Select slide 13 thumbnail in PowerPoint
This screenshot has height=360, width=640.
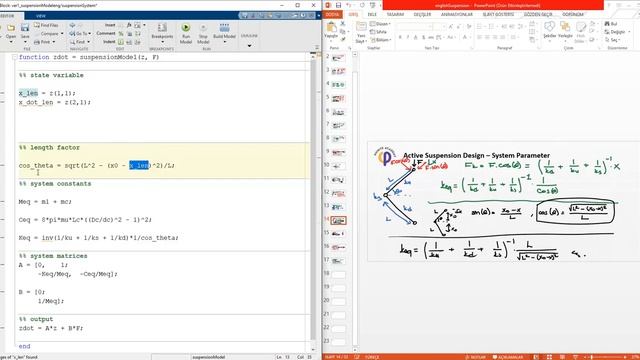[x=338, y=207]
